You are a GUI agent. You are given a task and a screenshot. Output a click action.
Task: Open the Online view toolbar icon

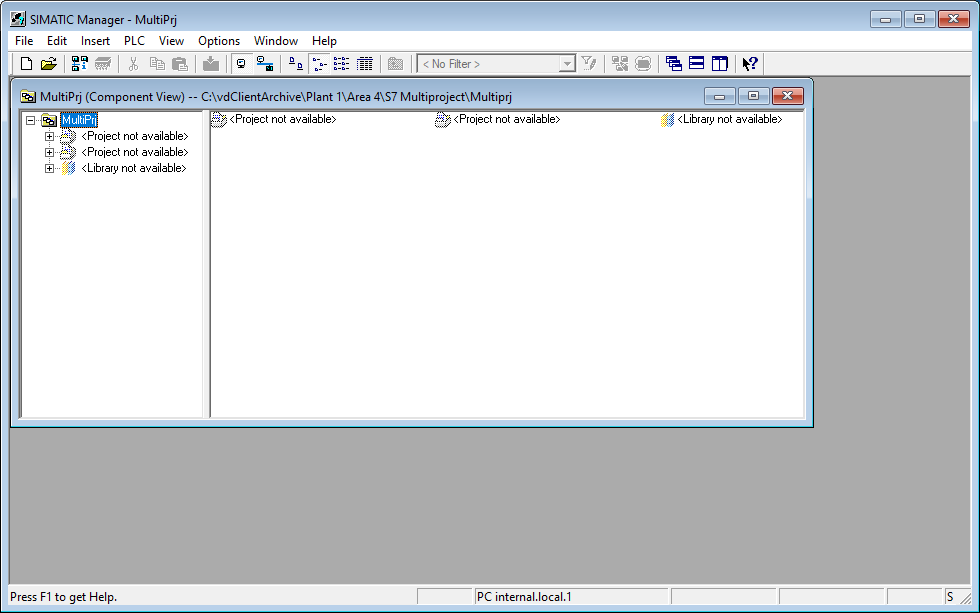coord(265,63)
